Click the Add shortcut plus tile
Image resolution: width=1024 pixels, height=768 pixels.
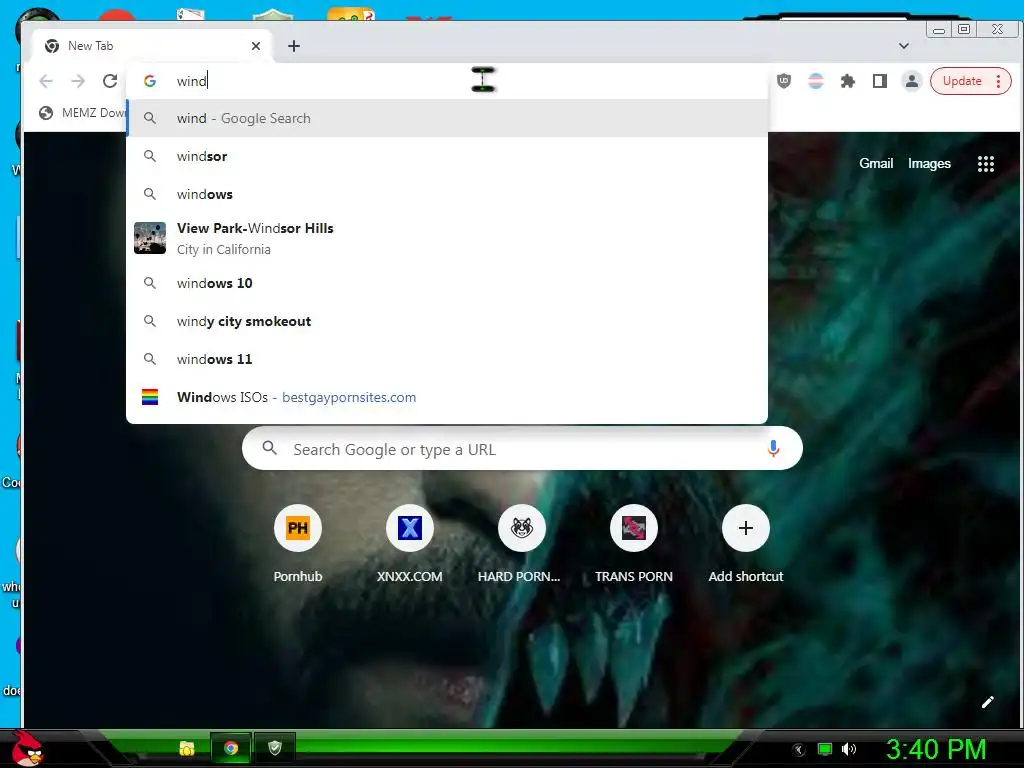tap(746, 528)
